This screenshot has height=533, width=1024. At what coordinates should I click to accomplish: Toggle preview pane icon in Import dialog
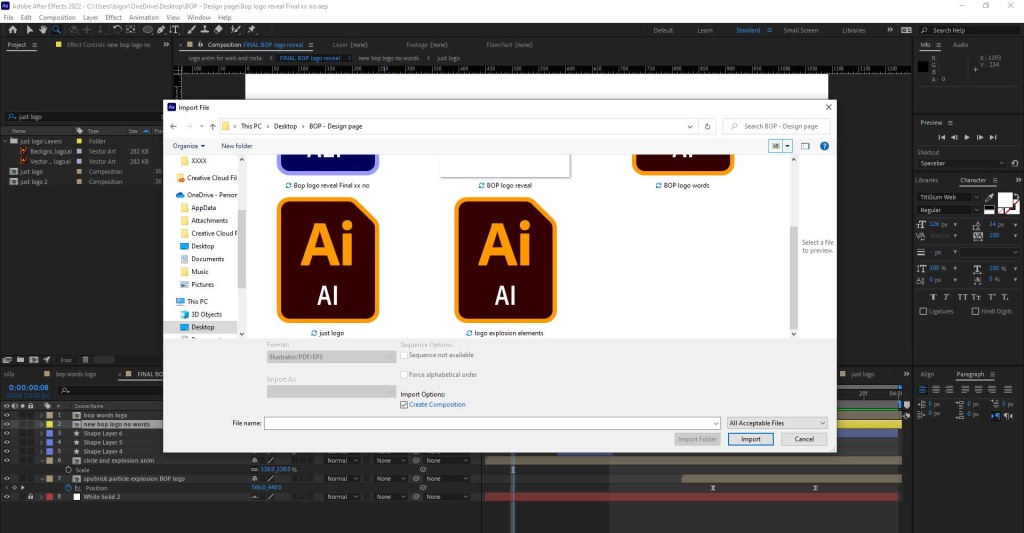805,146
